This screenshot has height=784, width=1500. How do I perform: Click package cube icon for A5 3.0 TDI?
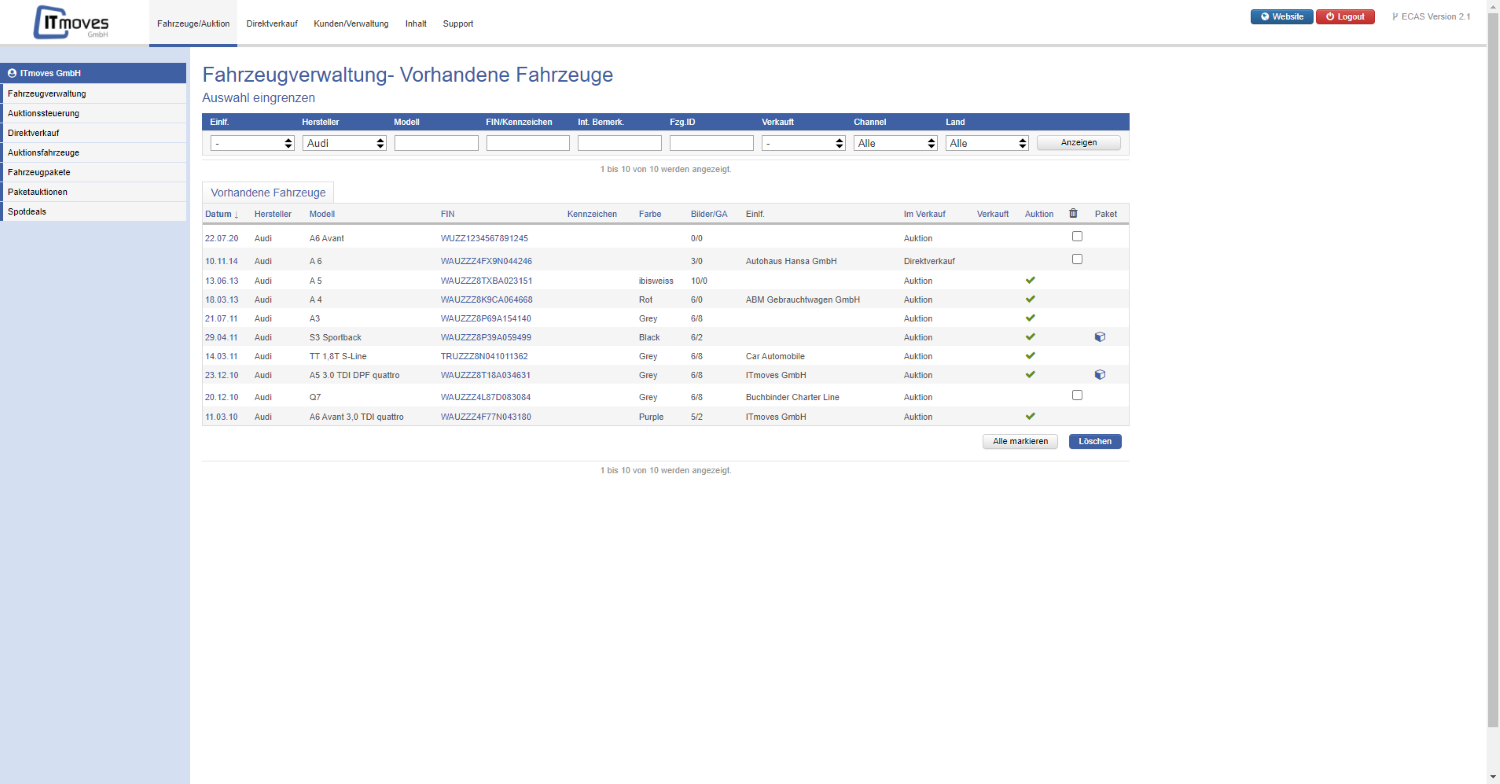(x=1100, y=375)
